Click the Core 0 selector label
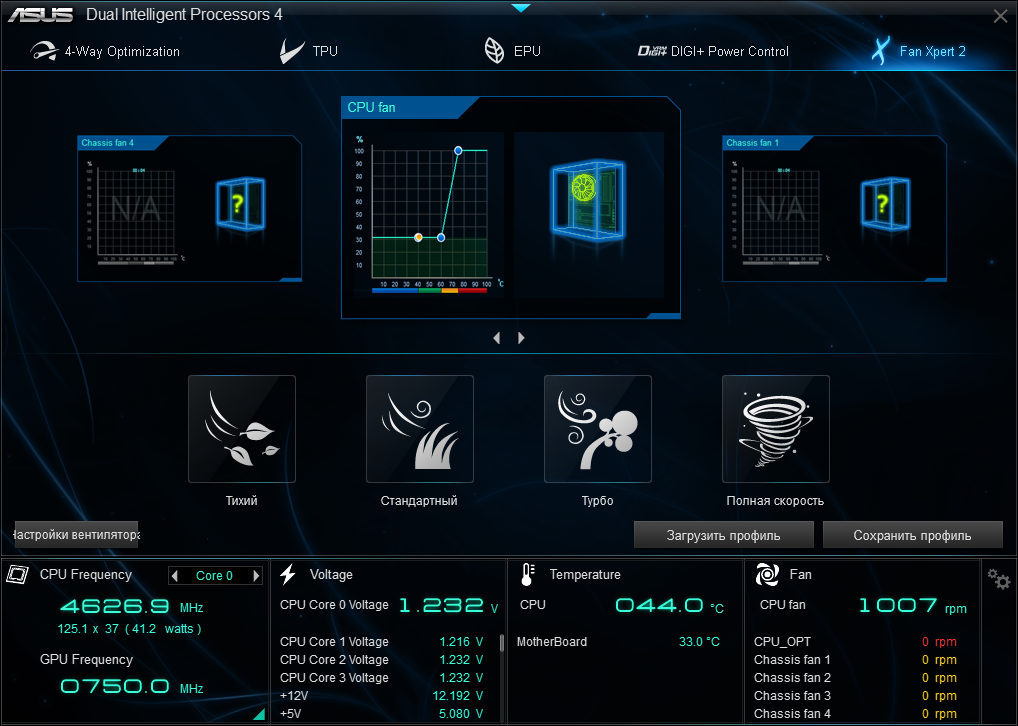This screenshot has height=726, width=1018. click(214, 575)
